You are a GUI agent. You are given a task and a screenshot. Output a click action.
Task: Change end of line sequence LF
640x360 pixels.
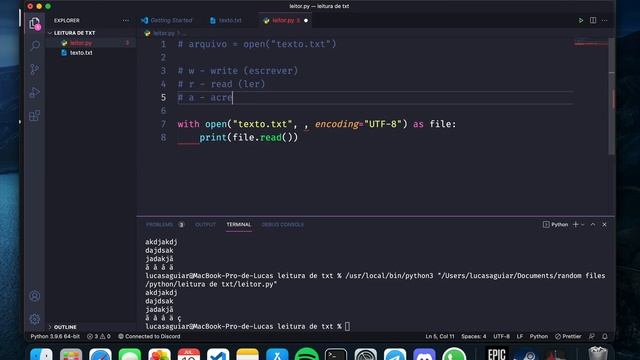[520, 336]
